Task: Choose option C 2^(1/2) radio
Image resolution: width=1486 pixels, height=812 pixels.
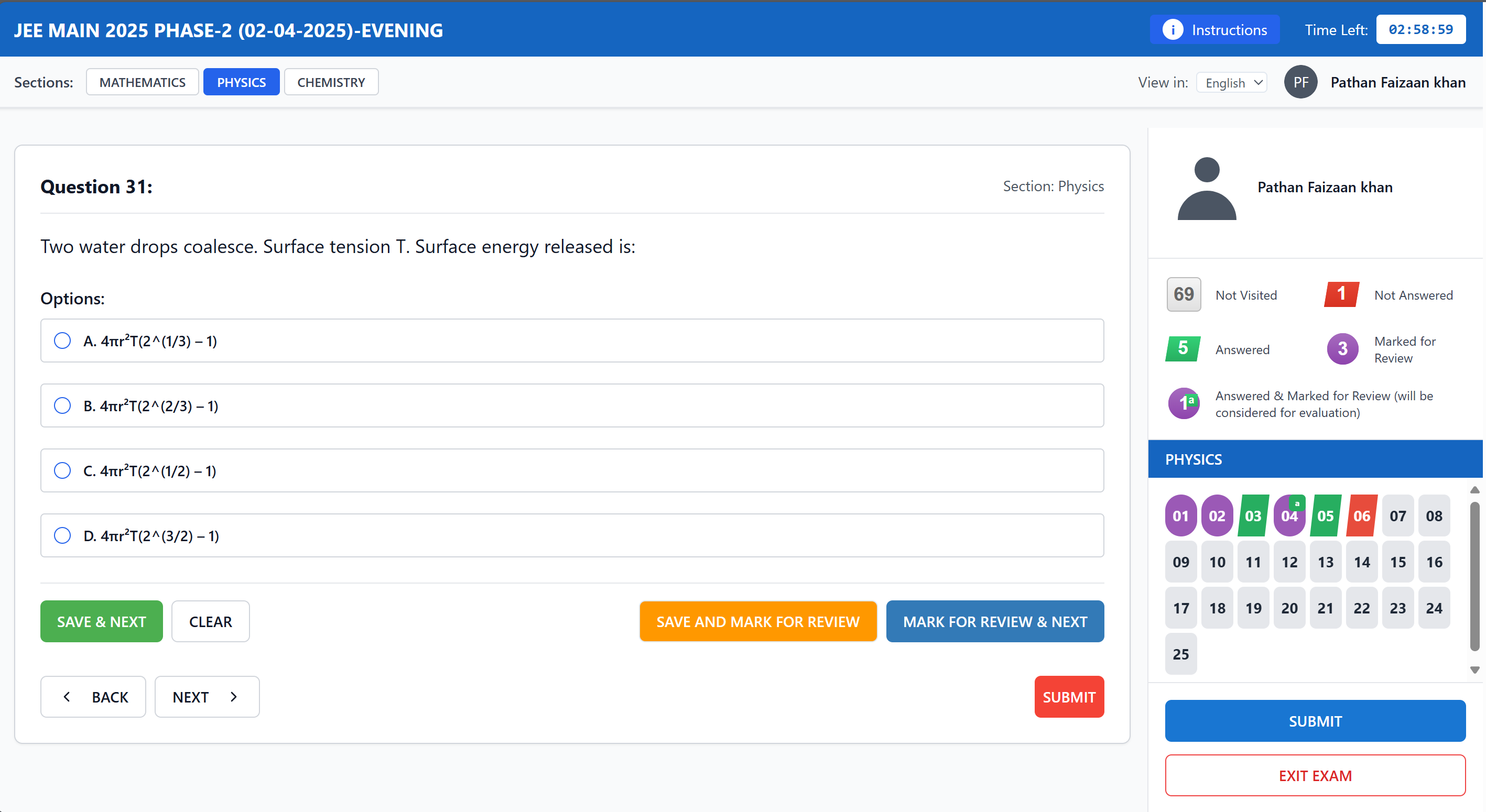Action: click(x=62, y=470)
